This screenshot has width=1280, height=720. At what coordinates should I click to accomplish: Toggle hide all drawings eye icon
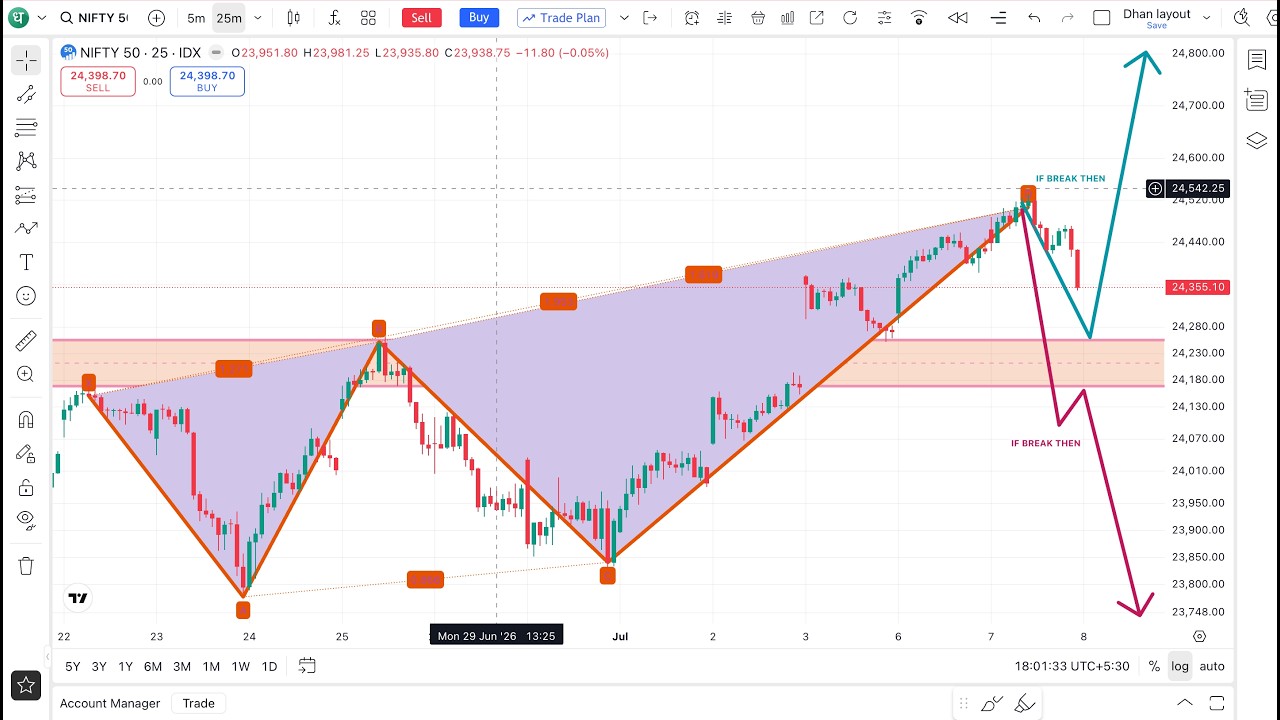[x=26, y=520]
